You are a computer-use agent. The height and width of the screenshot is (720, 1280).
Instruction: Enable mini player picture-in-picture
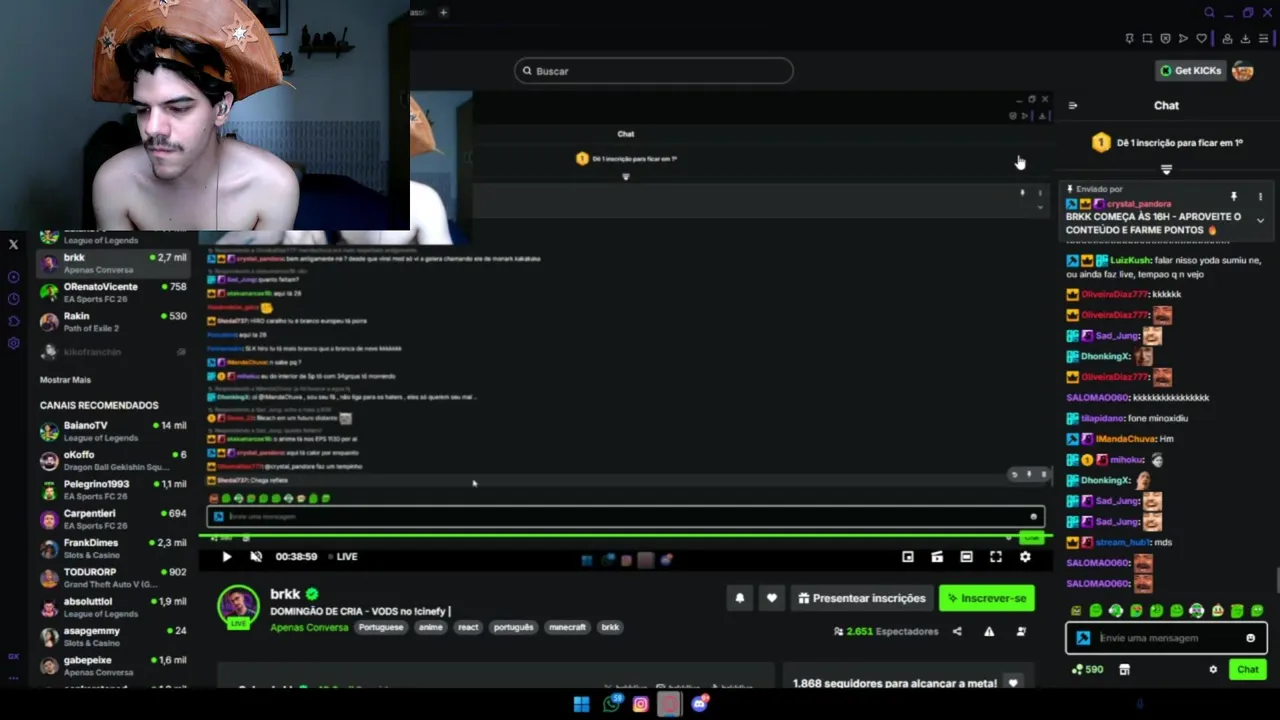908,557
